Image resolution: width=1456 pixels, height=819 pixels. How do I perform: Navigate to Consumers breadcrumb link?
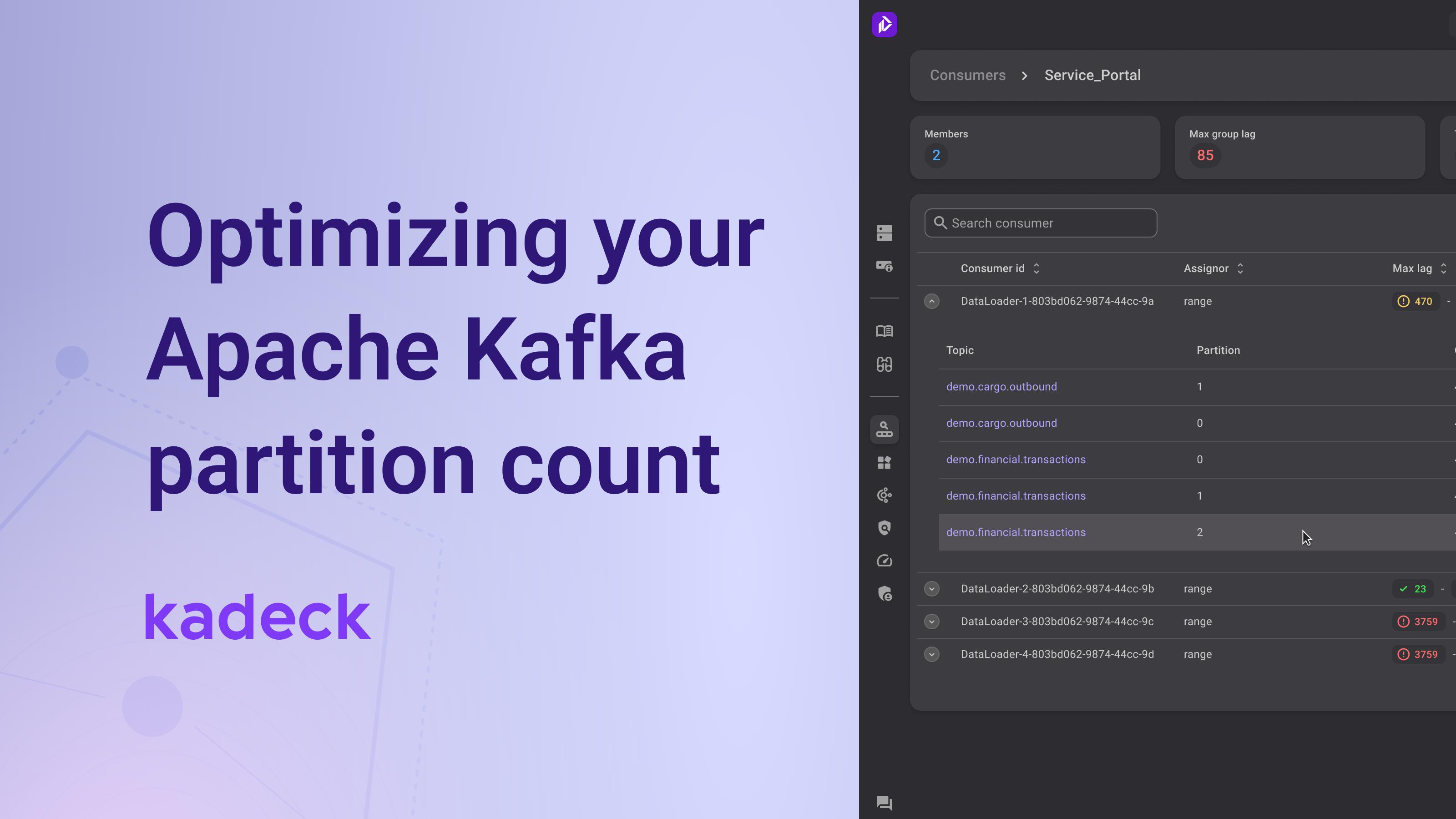coord(968,75)
